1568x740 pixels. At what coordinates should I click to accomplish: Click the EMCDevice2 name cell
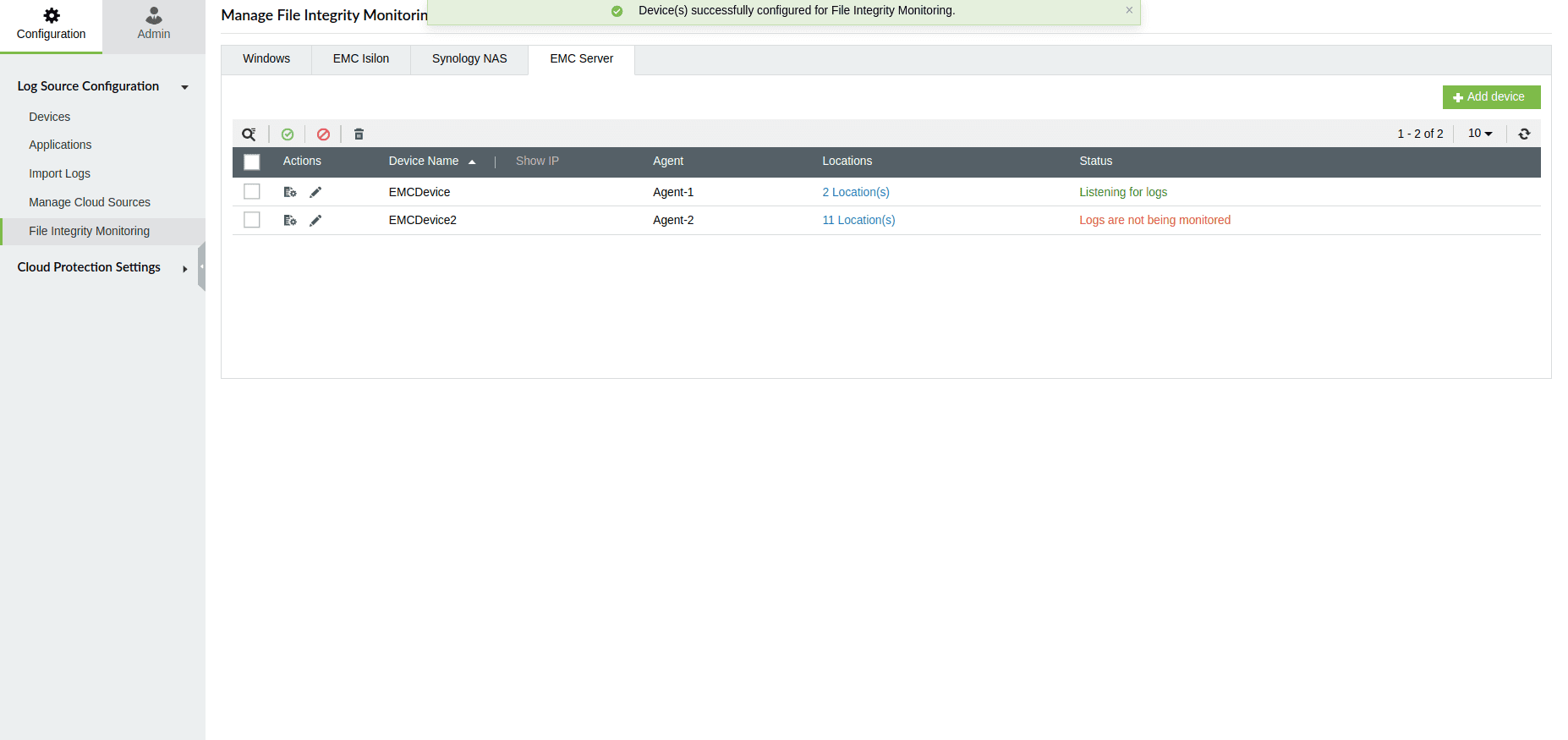coord(422,220)
